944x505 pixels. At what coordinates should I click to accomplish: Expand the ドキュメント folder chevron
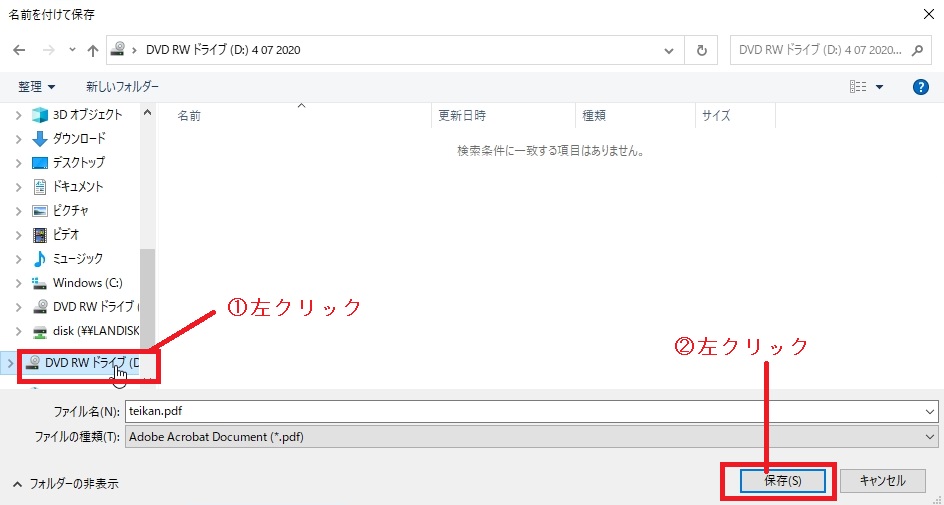tap(18, 186)
